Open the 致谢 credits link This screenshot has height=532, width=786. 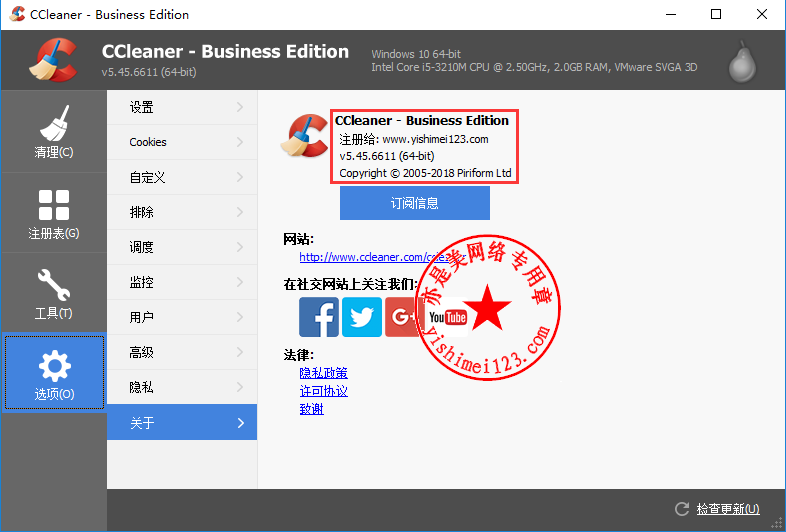(x=311, y=409)
